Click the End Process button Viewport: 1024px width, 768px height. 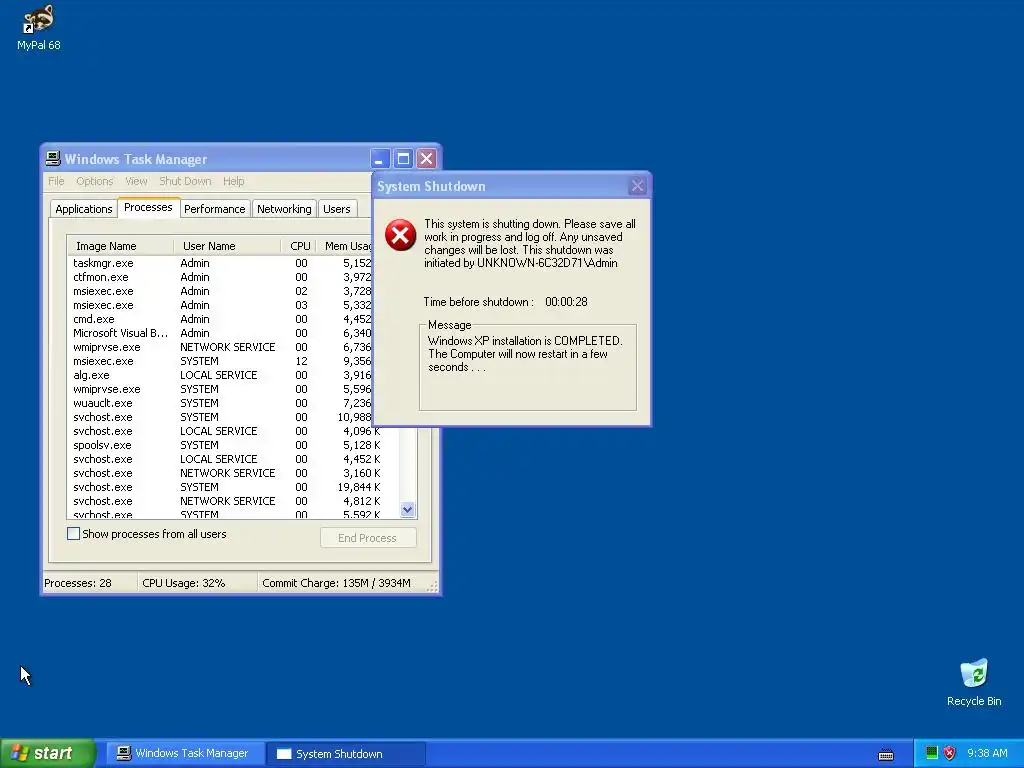point(368,538)
